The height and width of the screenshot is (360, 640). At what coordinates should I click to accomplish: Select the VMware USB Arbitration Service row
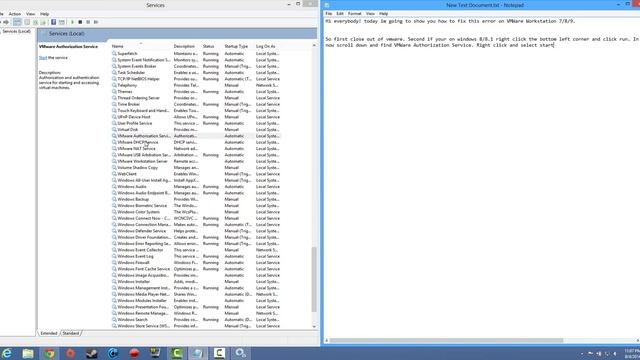point(196,155)
